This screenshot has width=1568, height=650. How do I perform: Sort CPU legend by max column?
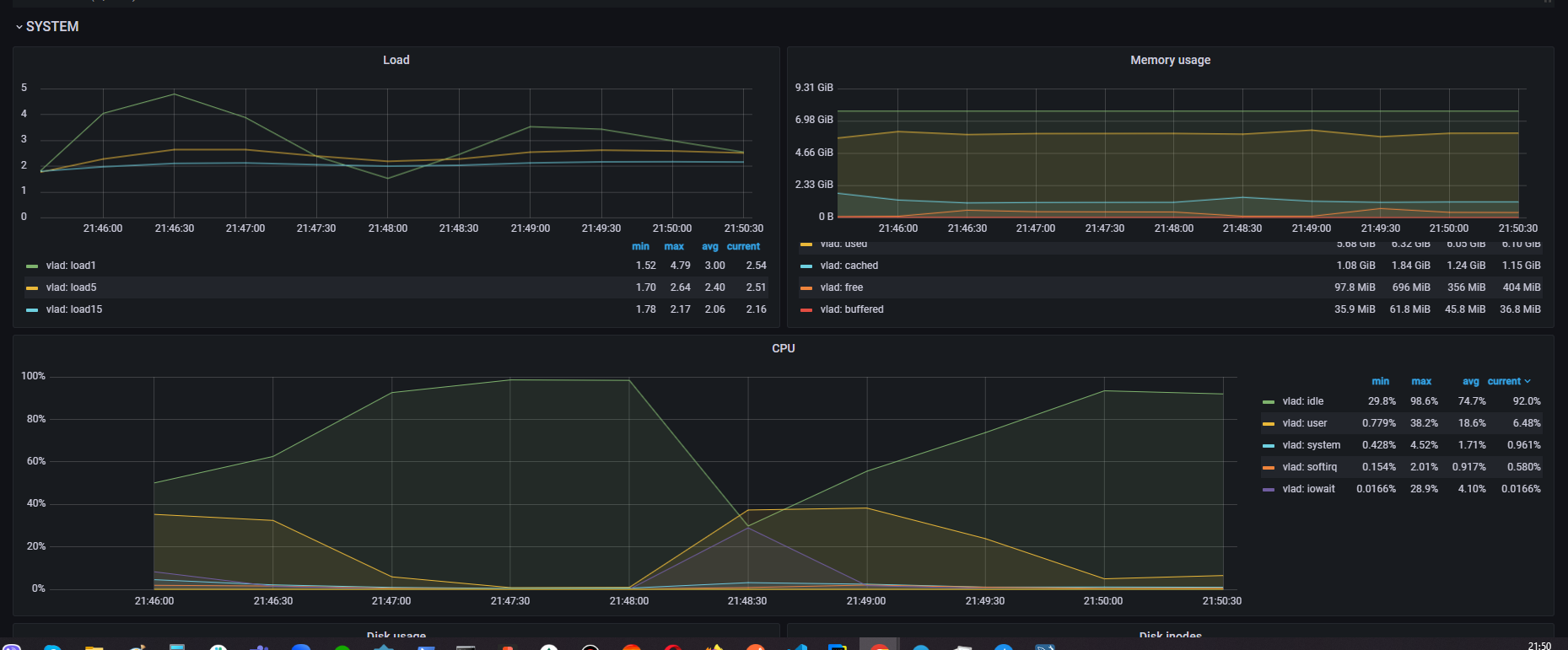coord(1421,381)
